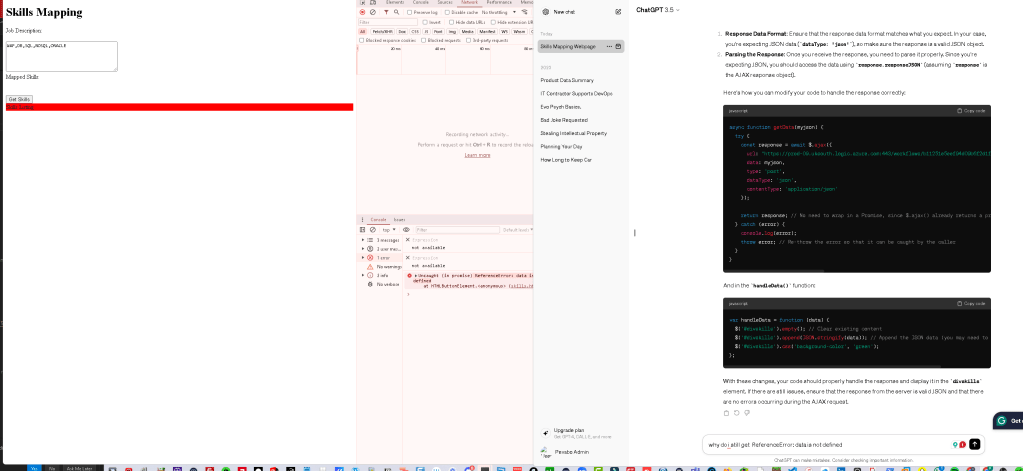1023x471 pixels.
Task: Open IT Contractor Supports DevOps chat
Action: pos(576,93)
